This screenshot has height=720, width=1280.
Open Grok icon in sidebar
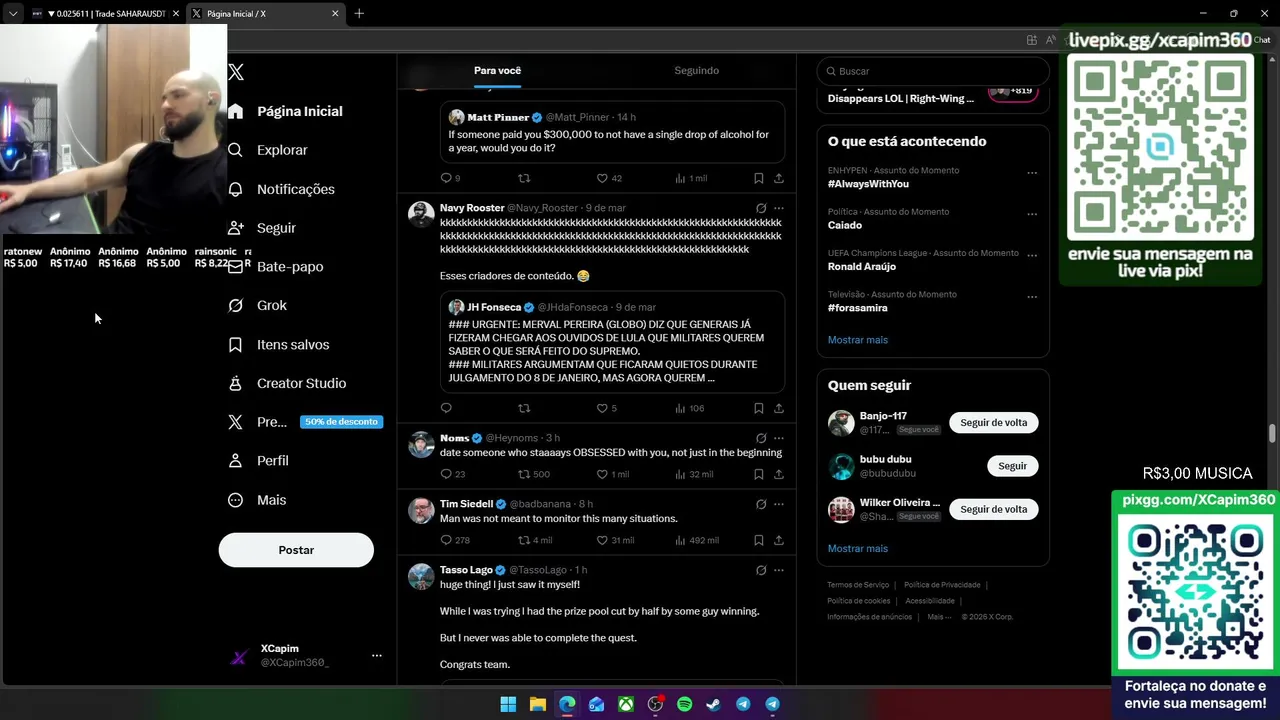tap(235, 305)
